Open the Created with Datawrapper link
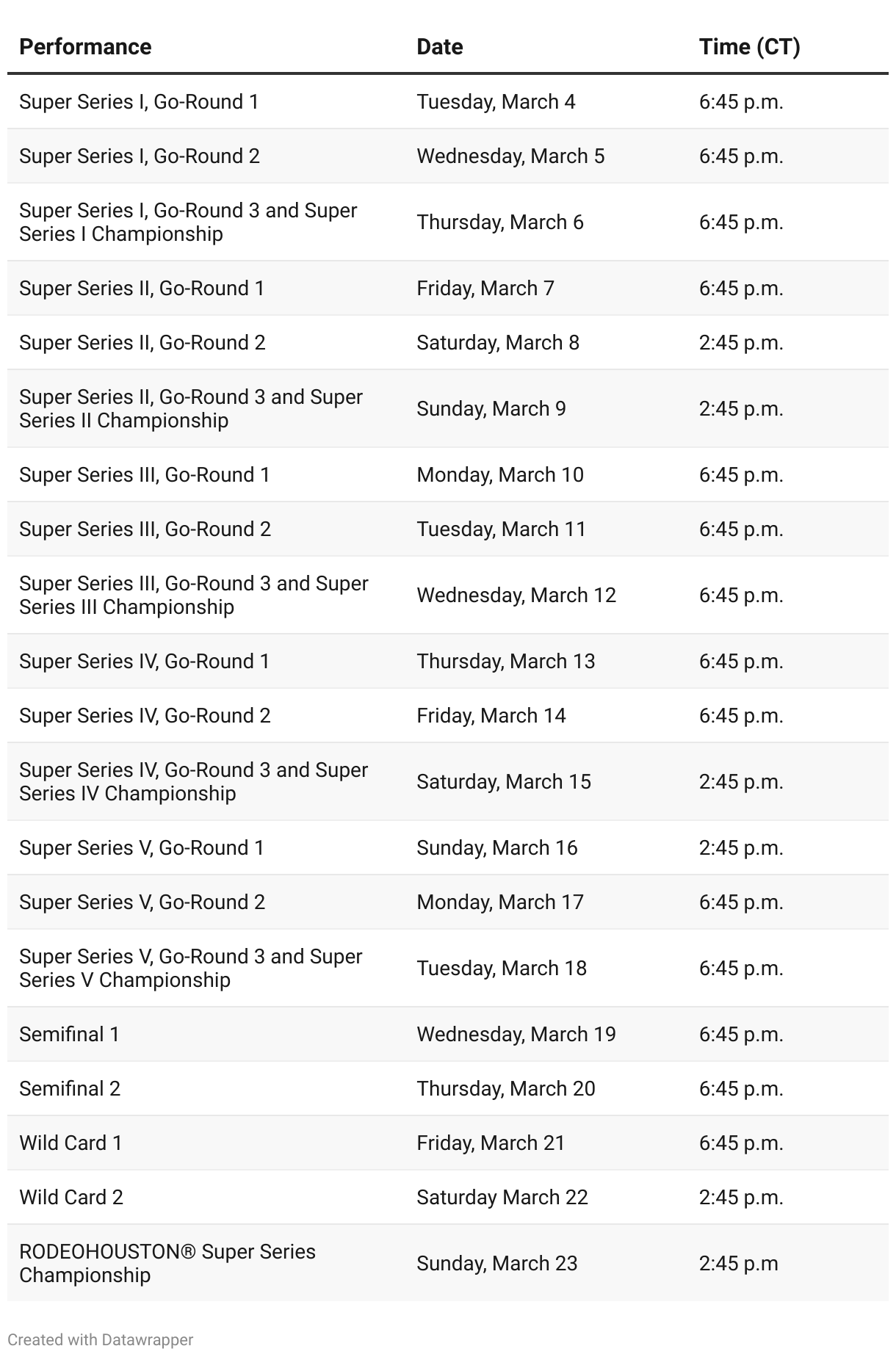This screenshot has width=896, height=1357. [101, 1339]
